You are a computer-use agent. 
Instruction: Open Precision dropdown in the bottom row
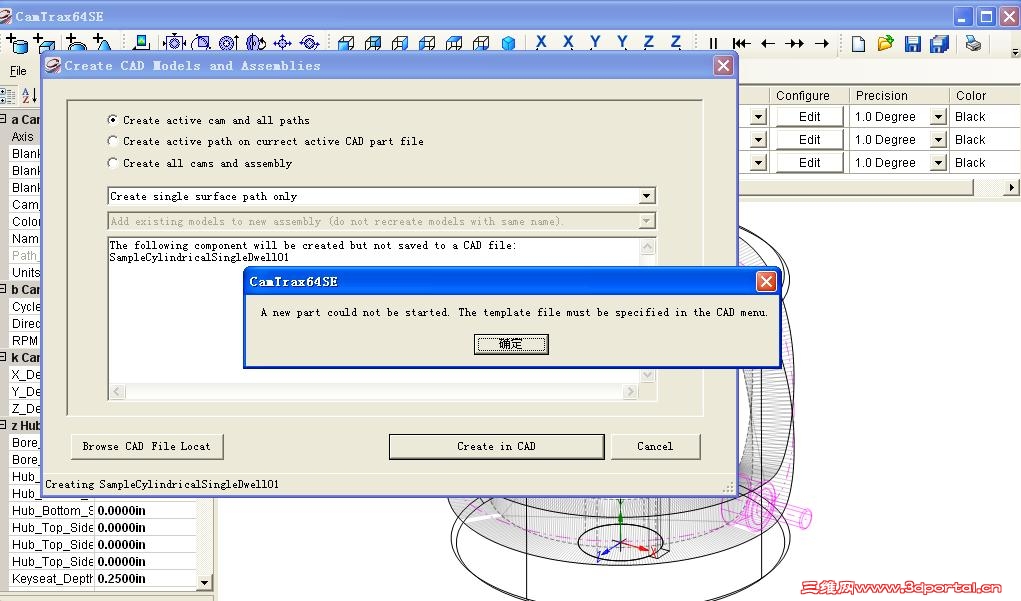pos(938,163)
